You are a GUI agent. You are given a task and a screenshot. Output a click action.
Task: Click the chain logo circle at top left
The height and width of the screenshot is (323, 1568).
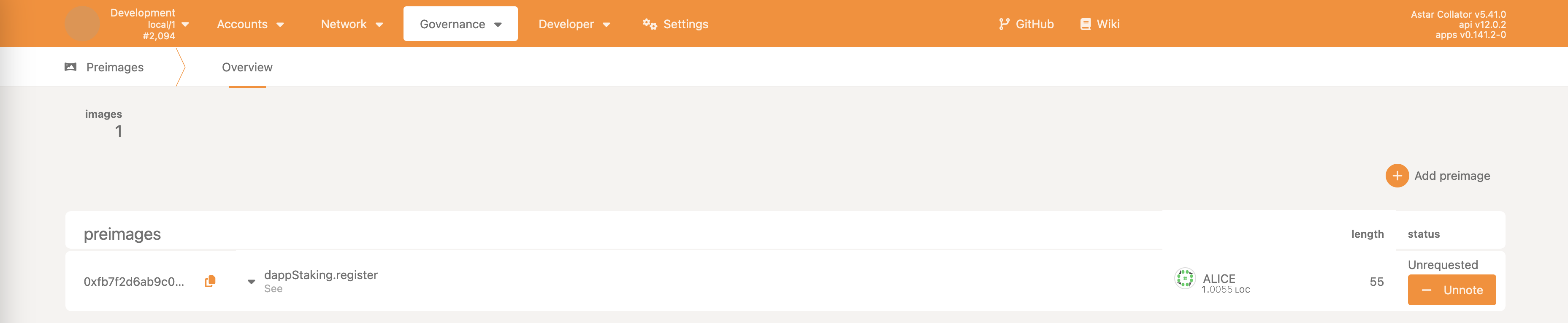(x=82, y=24)
